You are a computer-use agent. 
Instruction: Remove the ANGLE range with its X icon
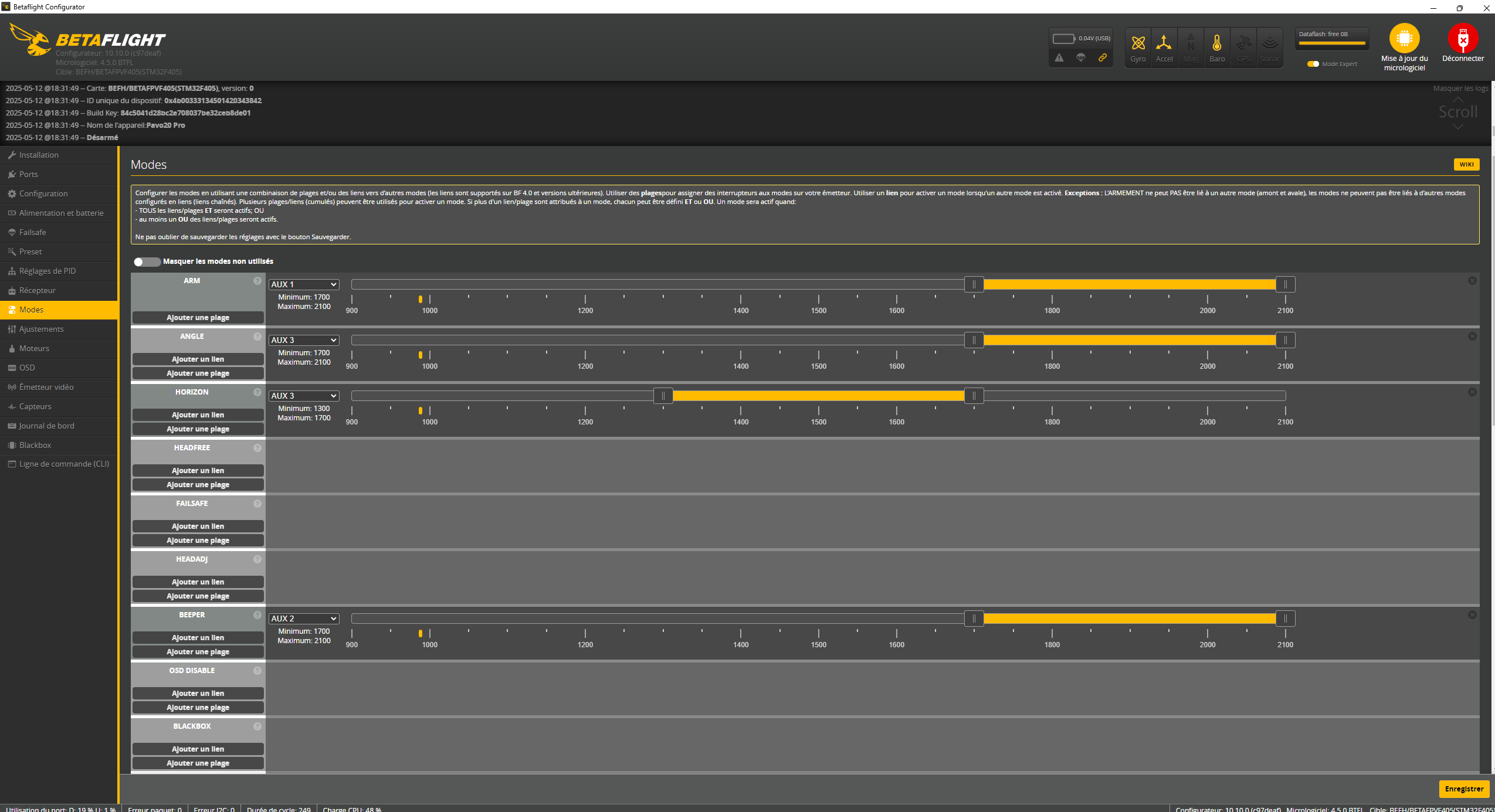pos(1472,337)
